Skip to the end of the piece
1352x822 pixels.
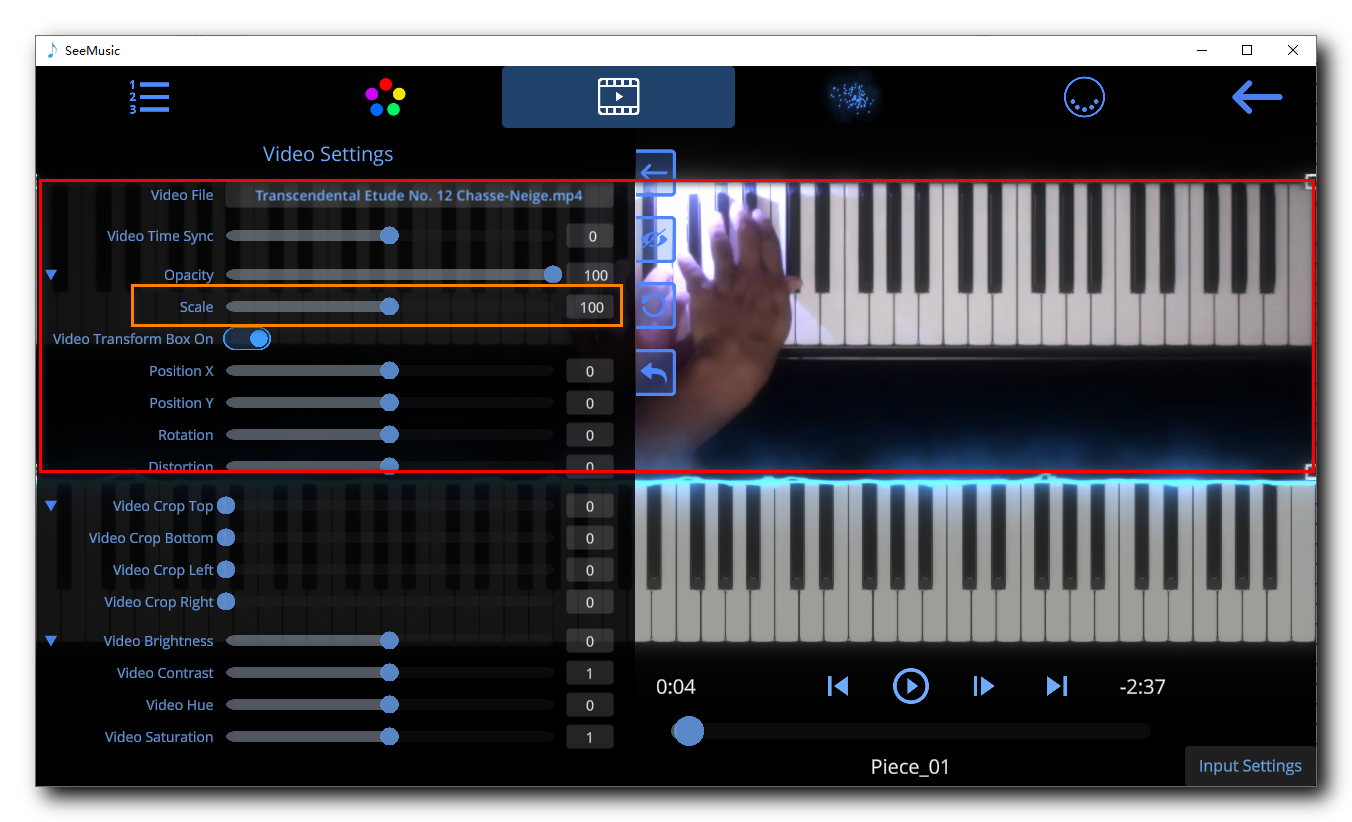click(x=1057, y=686)
